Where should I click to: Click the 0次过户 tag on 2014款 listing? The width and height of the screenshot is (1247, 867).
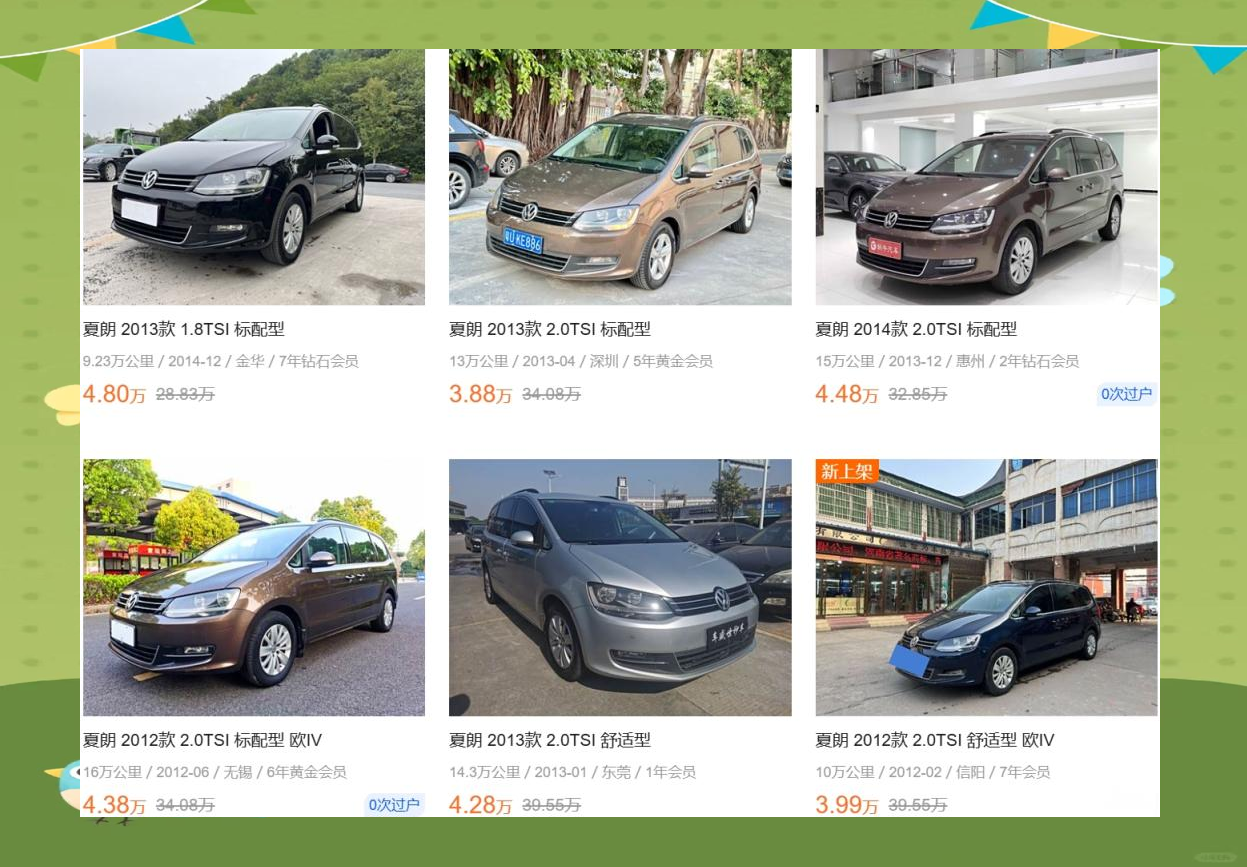point(1127,394)
